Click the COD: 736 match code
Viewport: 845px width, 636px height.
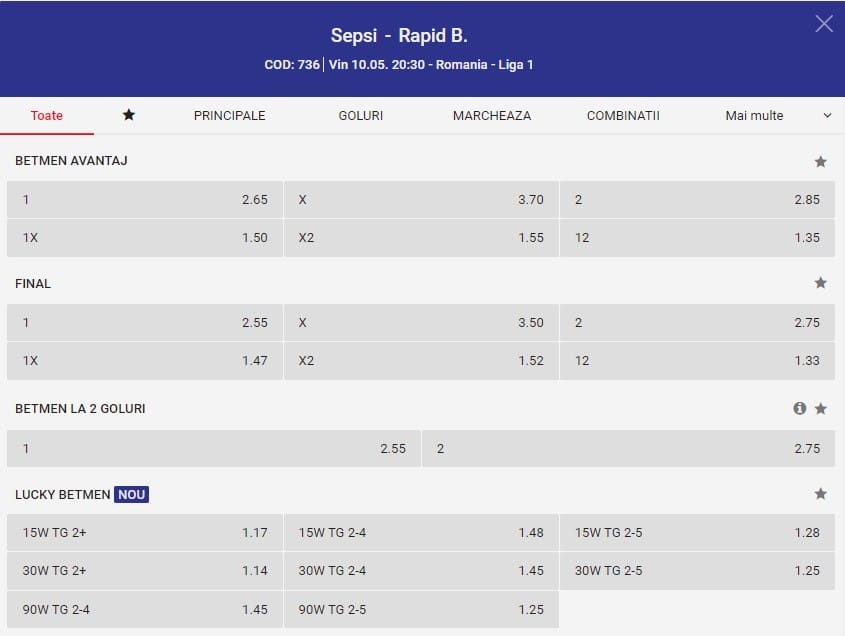[x=292, y=65]
